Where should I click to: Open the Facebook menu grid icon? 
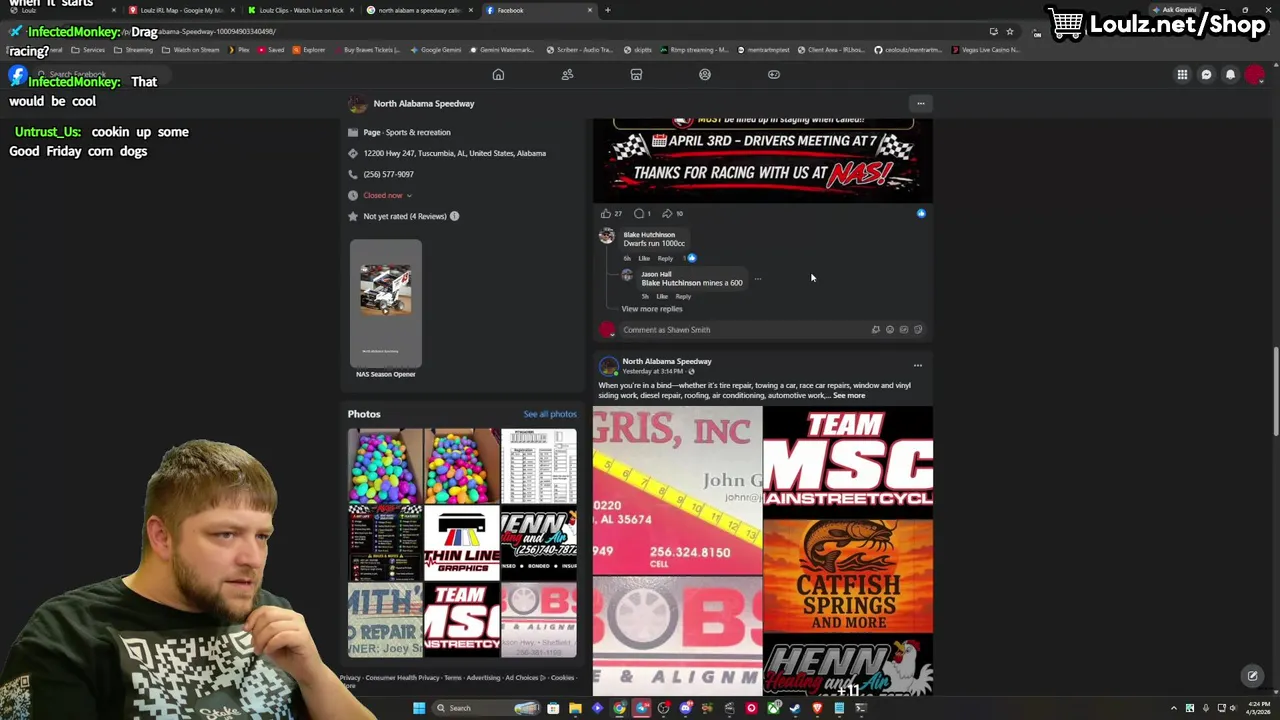pyautogui.click(x=1182, y=75)
